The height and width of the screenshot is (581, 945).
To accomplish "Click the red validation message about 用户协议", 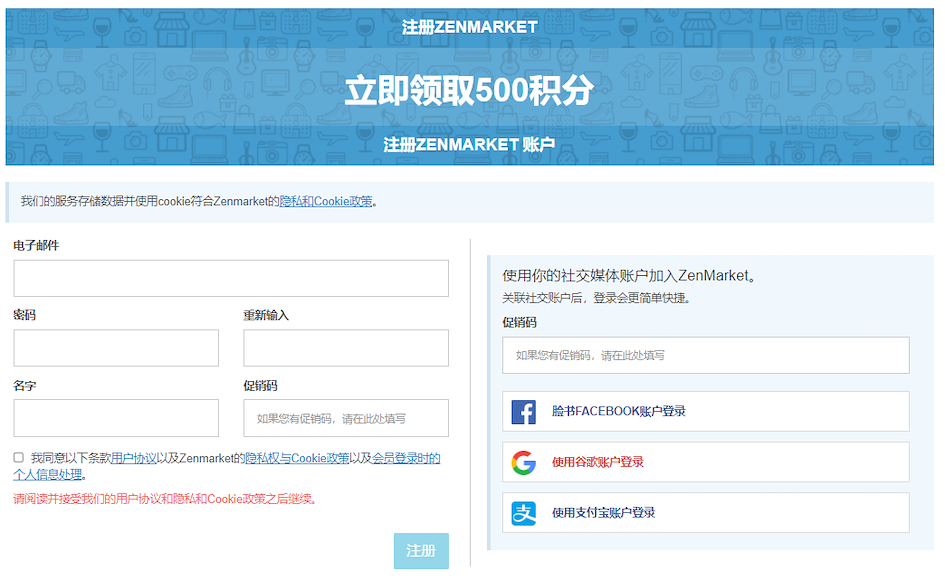I will (x=166, y=499).
